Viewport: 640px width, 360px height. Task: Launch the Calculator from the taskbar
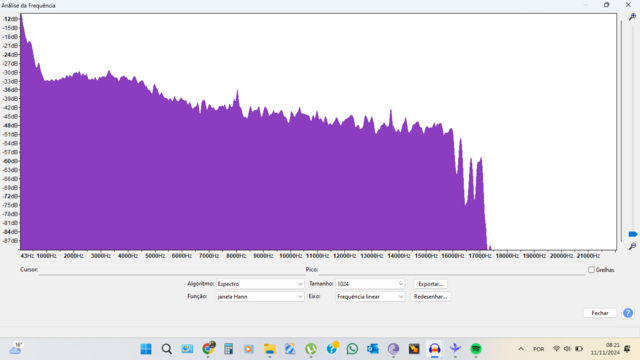229,349
